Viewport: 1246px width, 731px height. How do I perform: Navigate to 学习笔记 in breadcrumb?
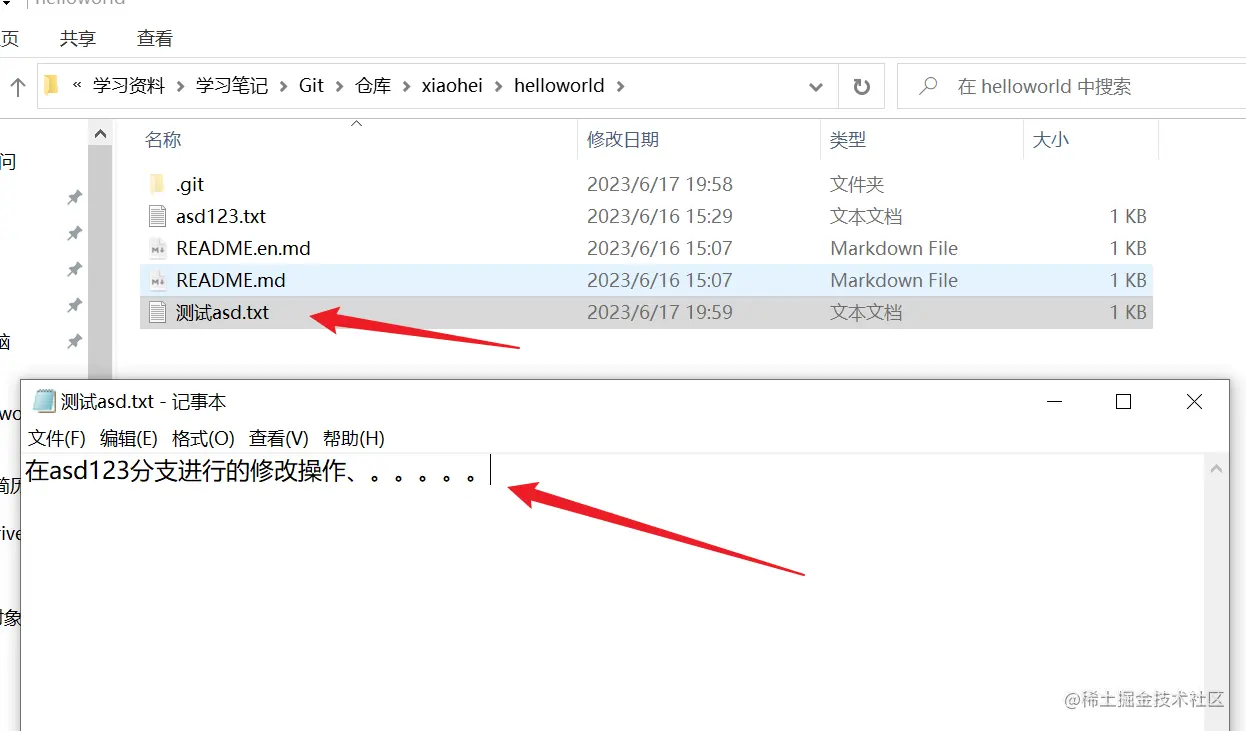pyautogui.click(x=232, y=86)
